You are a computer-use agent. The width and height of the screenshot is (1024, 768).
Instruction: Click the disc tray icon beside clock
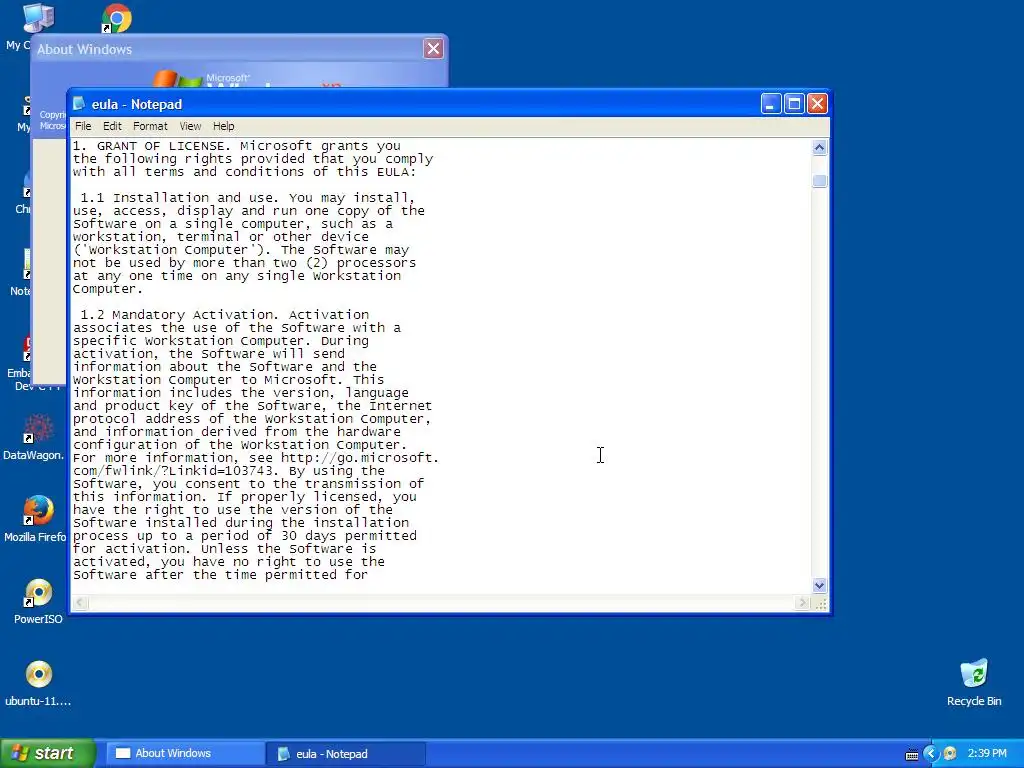950,754
